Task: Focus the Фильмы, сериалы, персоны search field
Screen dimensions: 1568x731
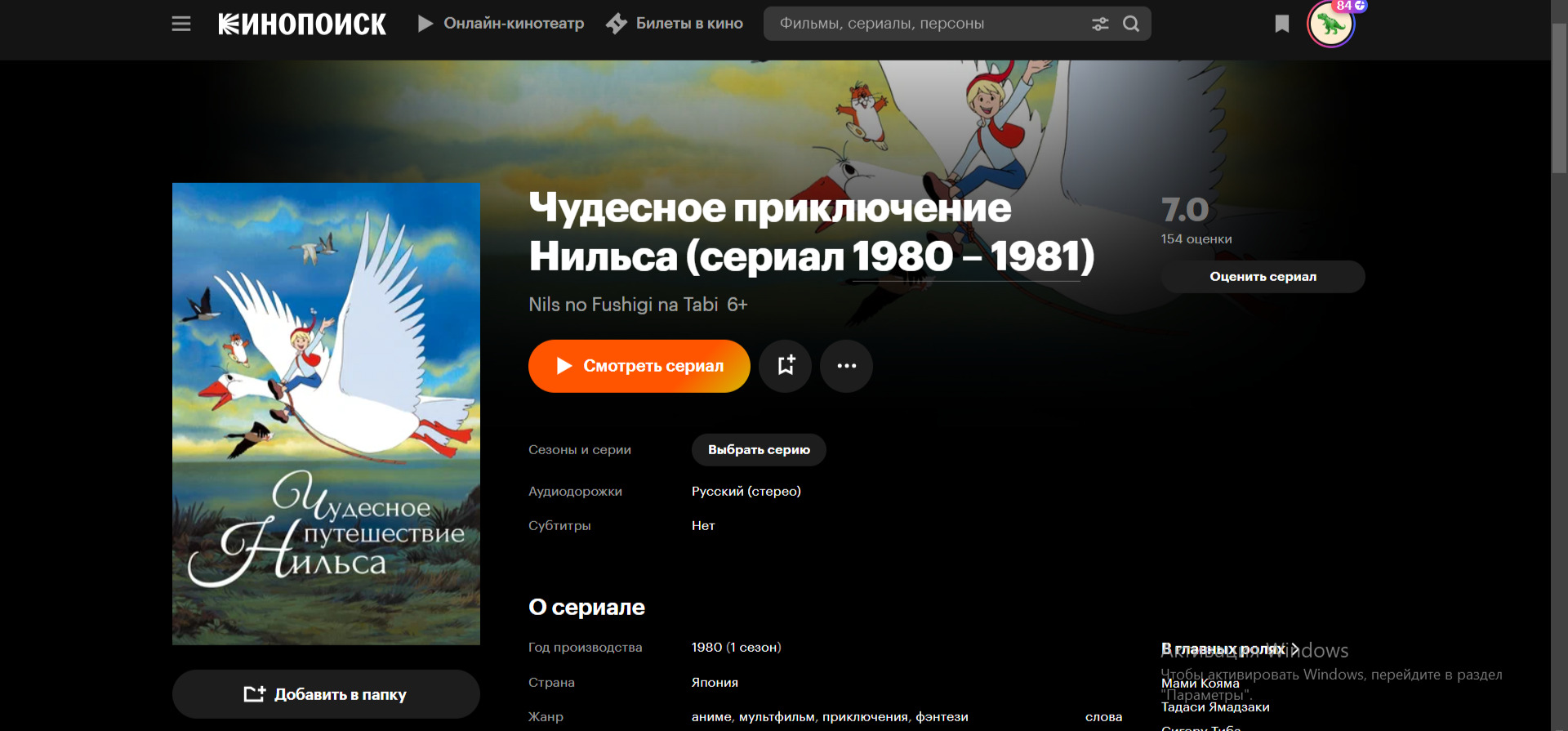Action: coord(931,24)
